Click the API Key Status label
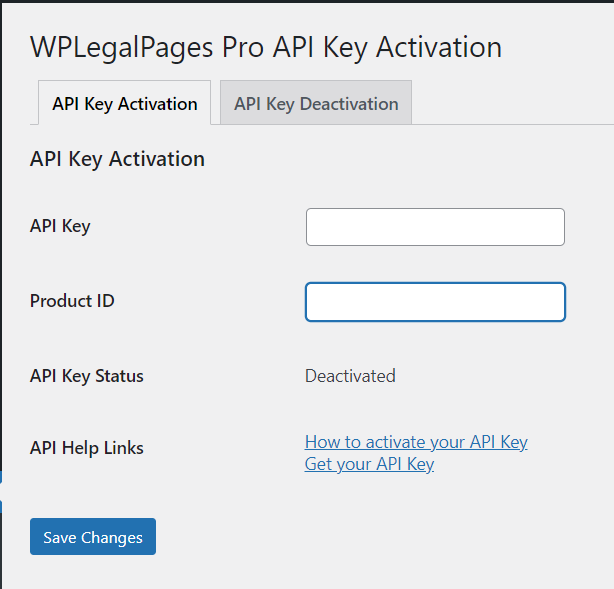This screenshot has width=614, height=589. 87,376
